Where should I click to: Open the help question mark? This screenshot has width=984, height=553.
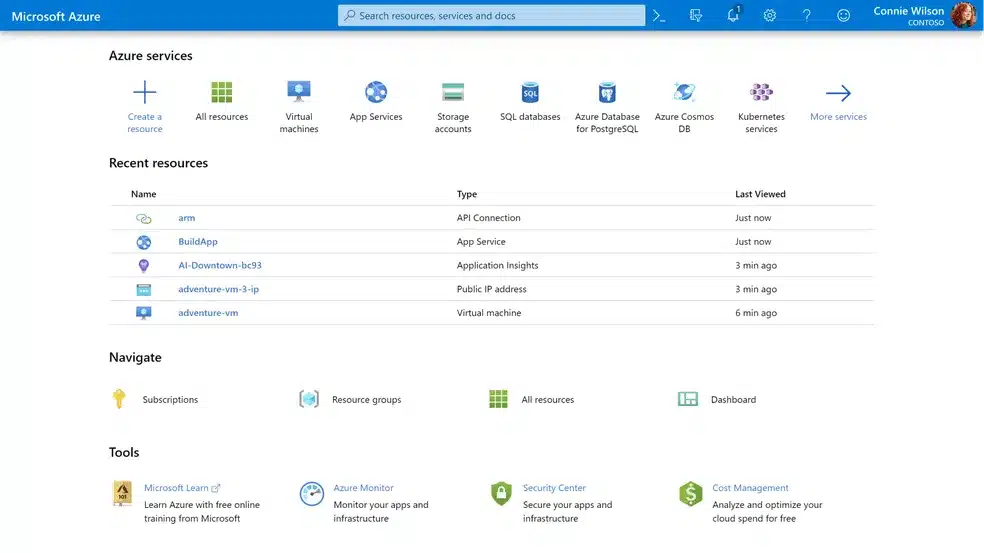click(806, 16)
